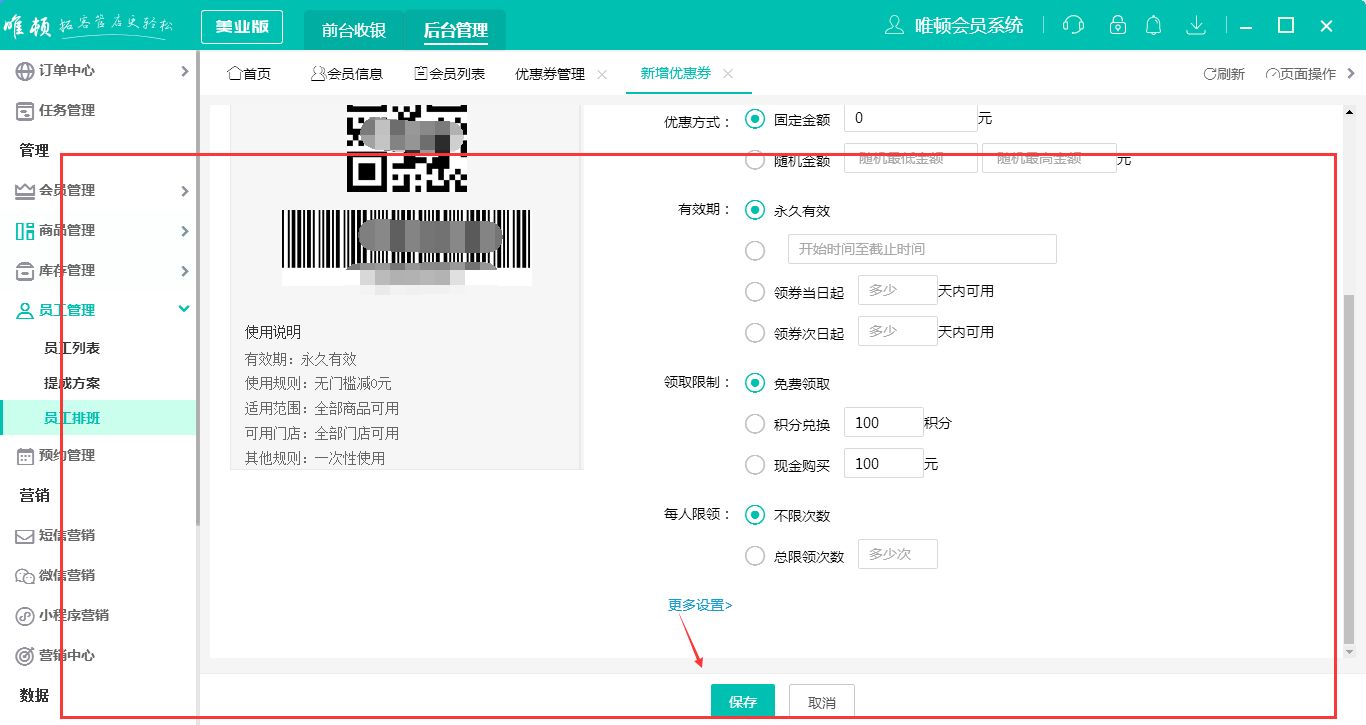Click the 会员管理 crown icon
The height and width of the screenshot is (725, 1366).
(x=25, y=191)
